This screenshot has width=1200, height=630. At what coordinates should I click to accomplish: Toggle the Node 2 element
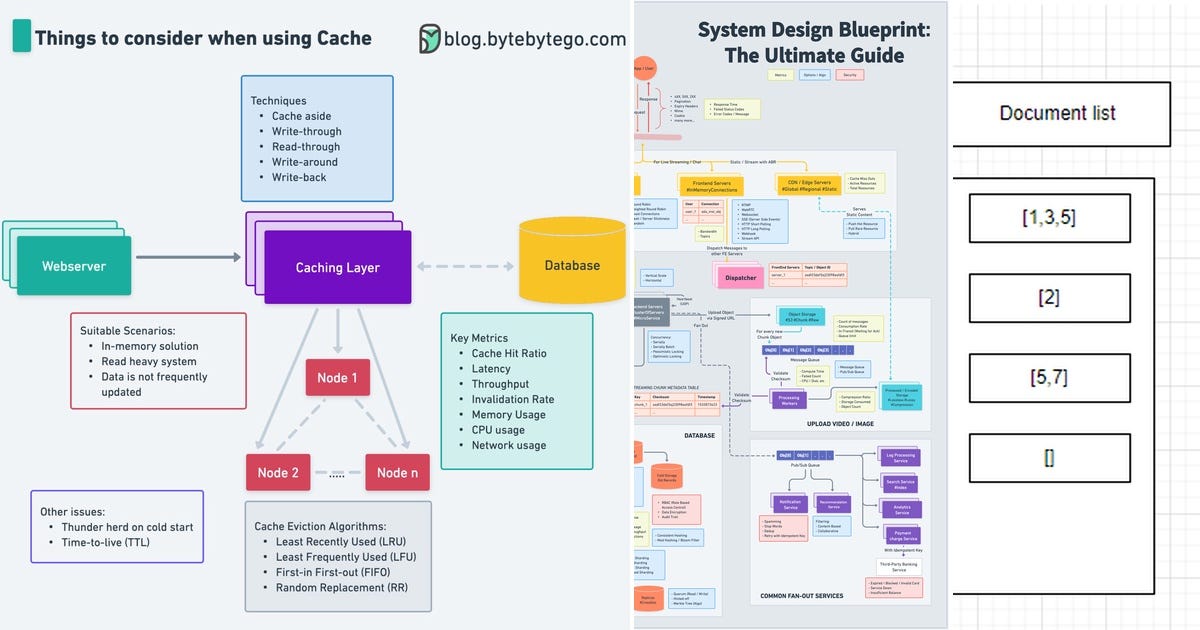click(x=278, y=472)
